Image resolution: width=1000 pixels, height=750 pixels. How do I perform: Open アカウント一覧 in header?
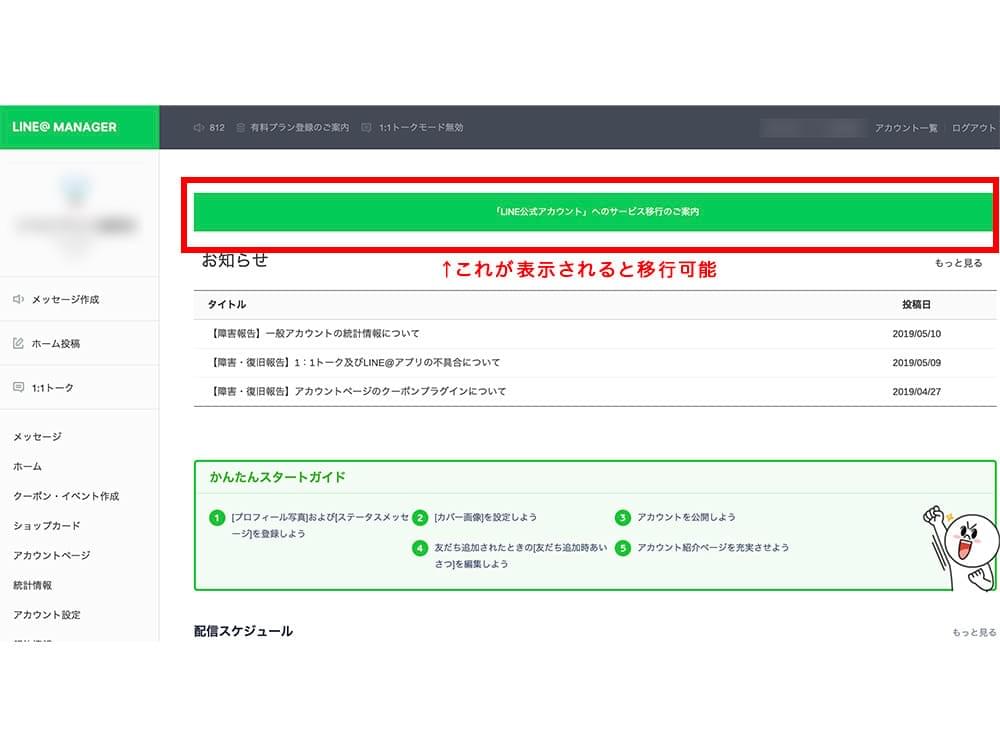tap(906, 128)
